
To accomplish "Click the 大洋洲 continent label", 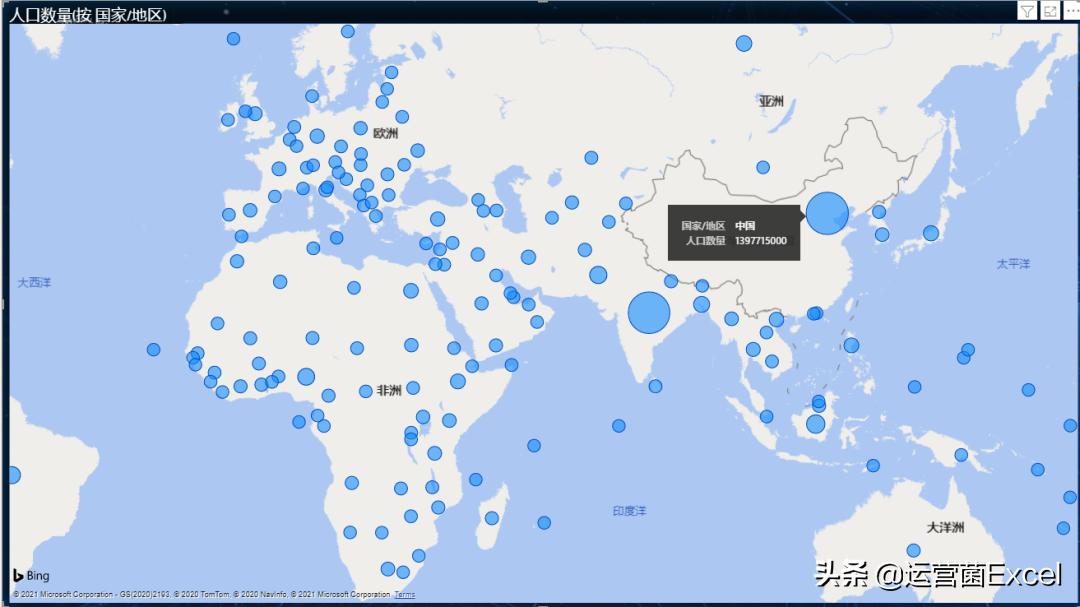I will coord(946,527).
